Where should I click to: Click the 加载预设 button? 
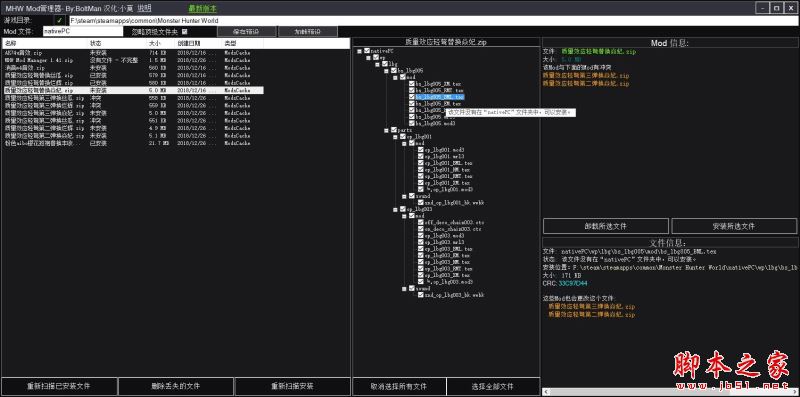coord(308,32)
